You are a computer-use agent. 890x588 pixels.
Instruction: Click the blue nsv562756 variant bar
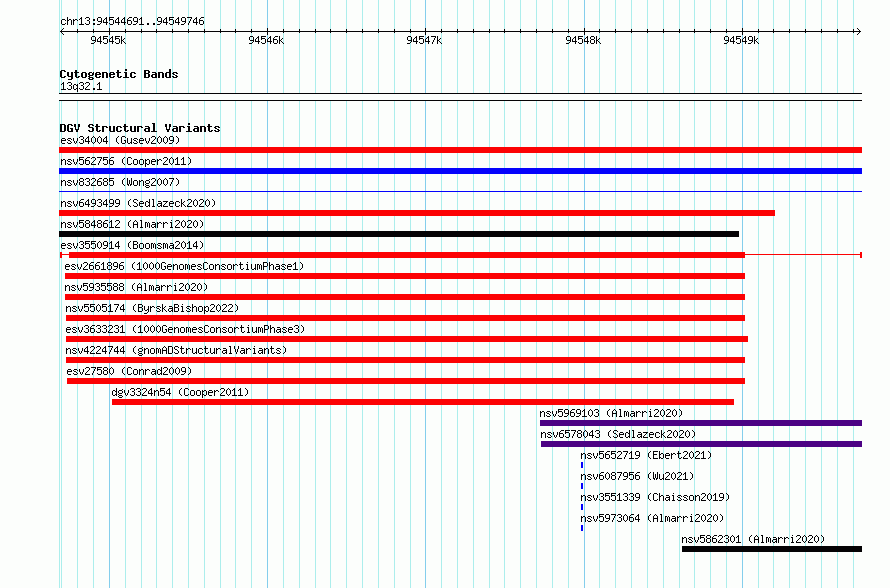(460, 171)
